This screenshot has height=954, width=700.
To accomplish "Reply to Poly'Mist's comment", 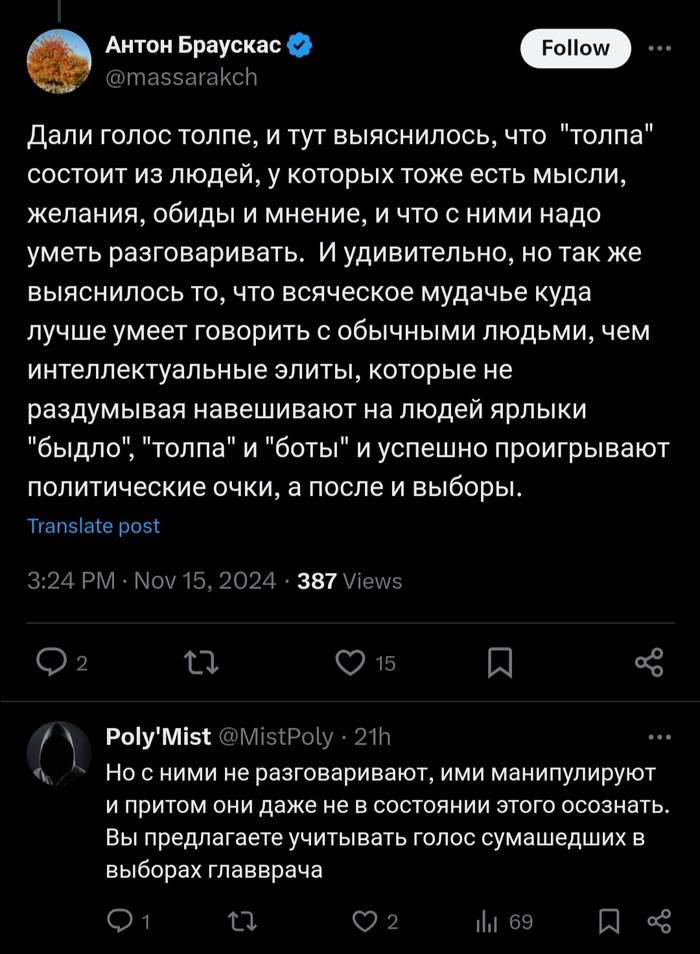I will (x=119, y=921).
